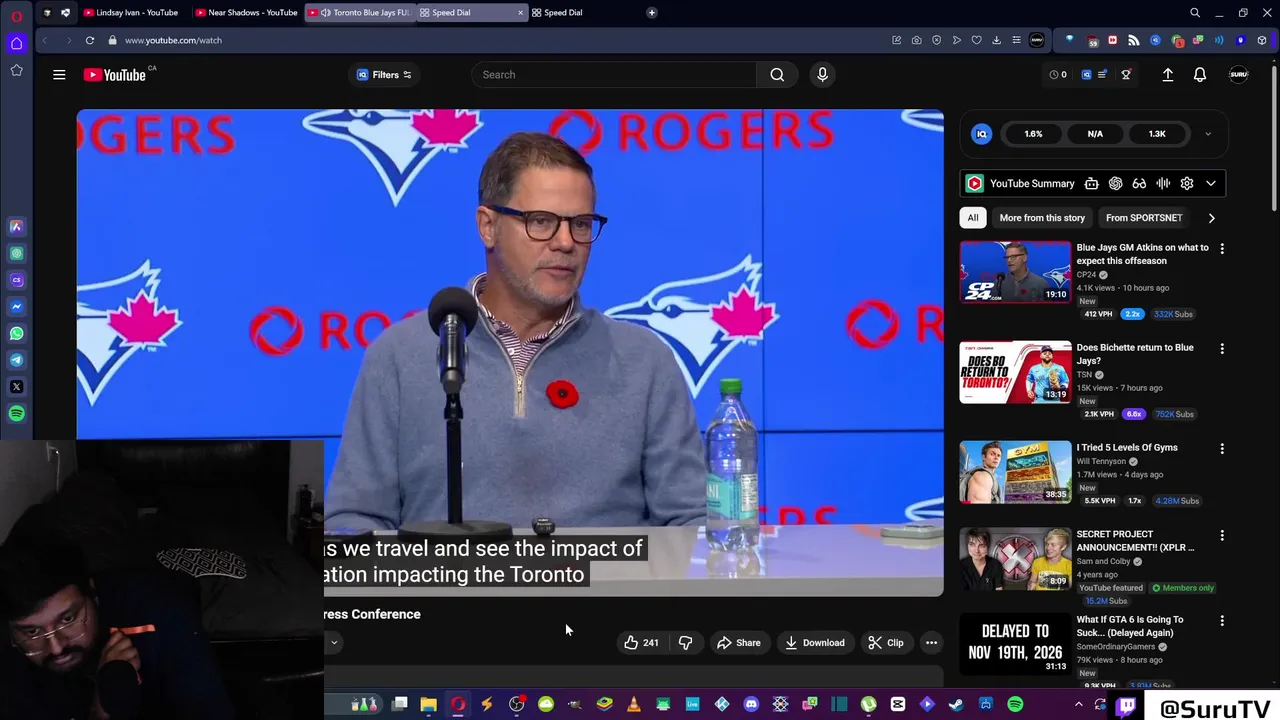Open the SURU account avatar menu
The height and width of the screenshot is (720, 1280).
point(1238,75)
